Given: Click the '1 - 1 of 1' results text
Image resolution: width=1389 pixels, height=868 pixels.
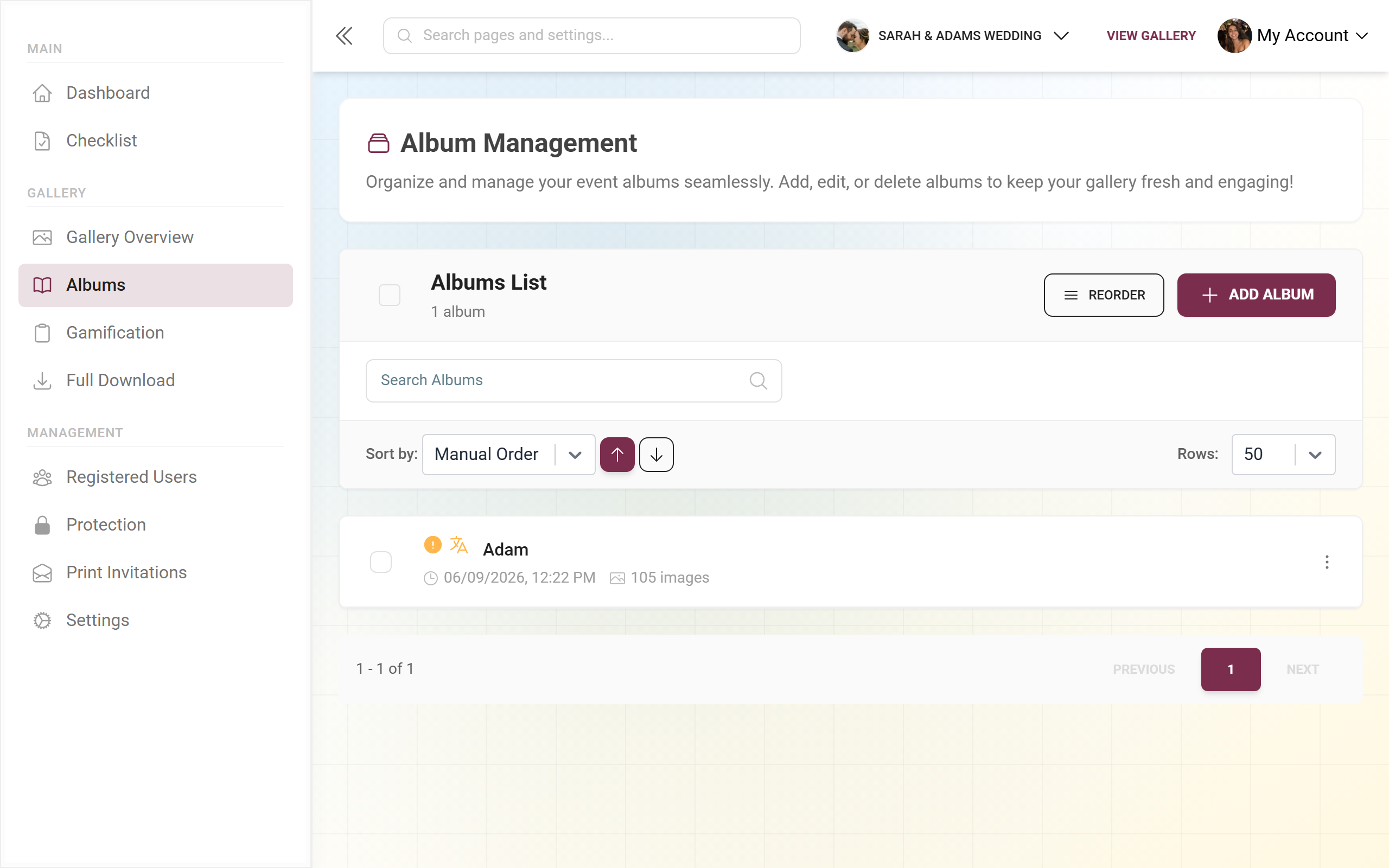Looking at the screenshot, I should (x=385, y=669).
